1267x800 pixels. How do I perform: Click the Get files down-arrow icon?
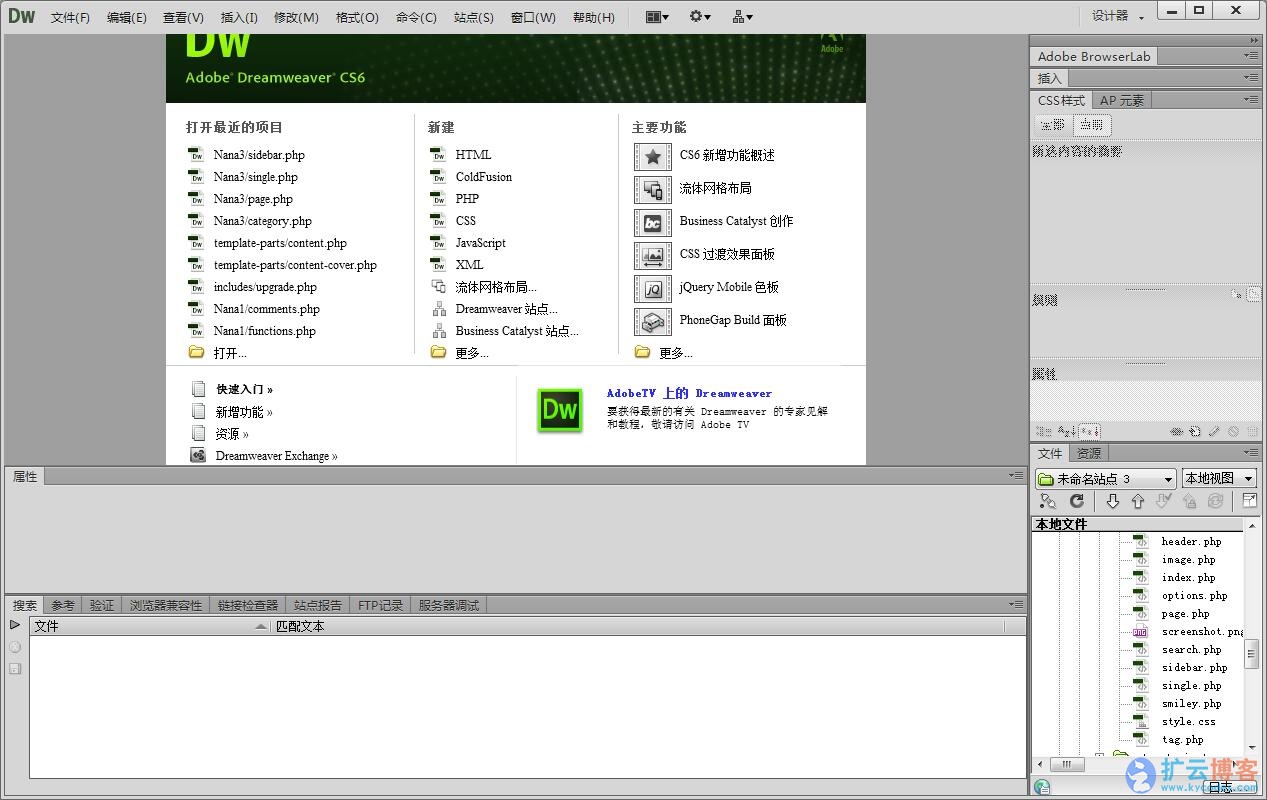(x=1112, y=501)
